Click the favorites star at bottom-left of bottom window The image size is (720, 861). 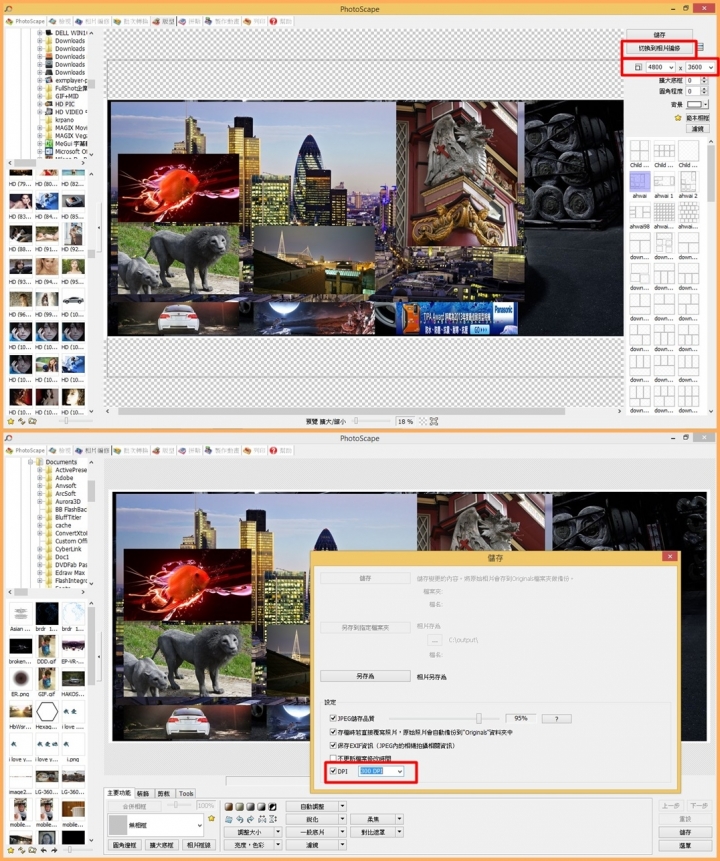tap(10, 850)
